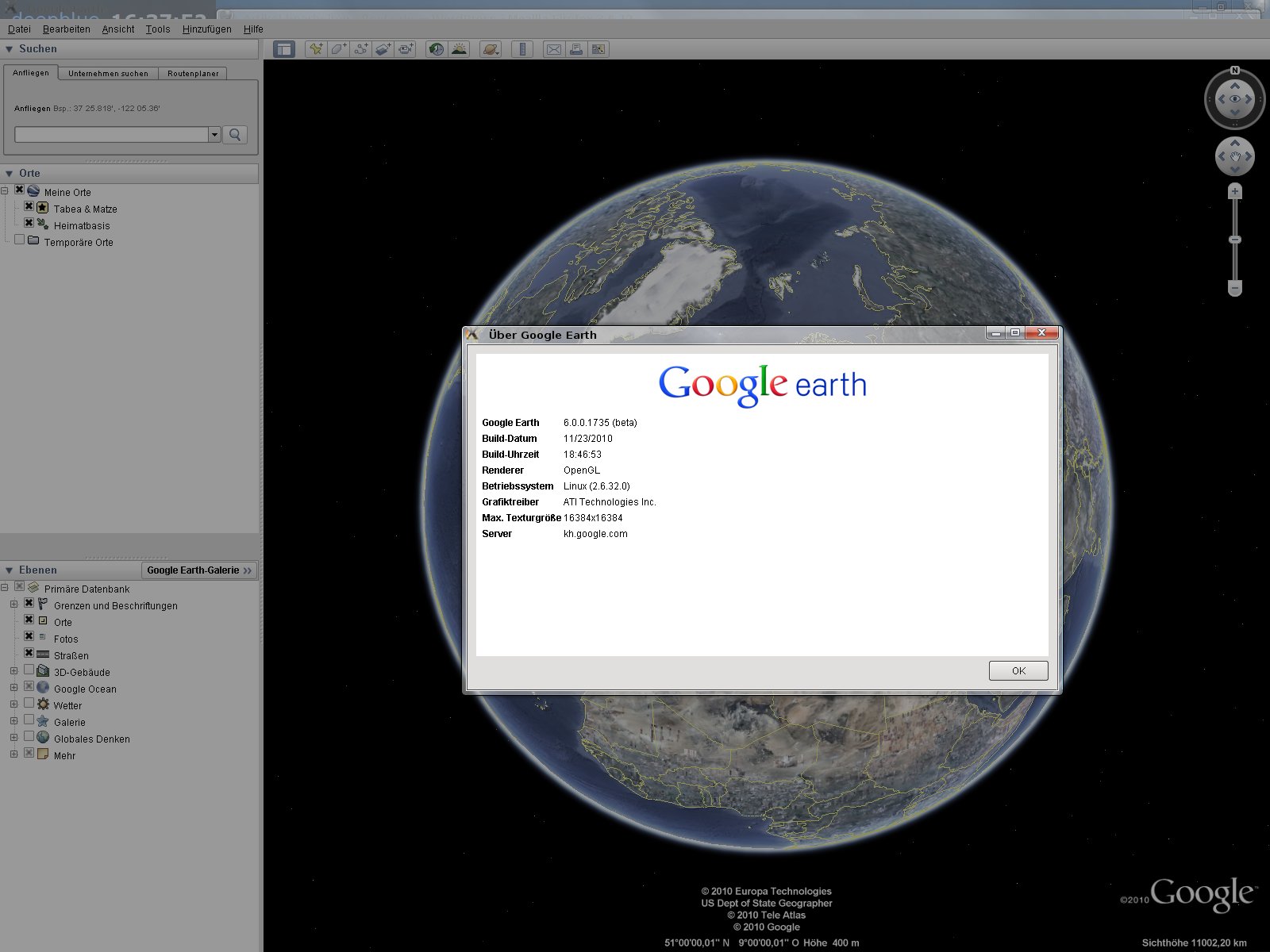The image size is (1270, 952).
Task: Open the Hilfe menu
Action: click(x=253, y=29)
